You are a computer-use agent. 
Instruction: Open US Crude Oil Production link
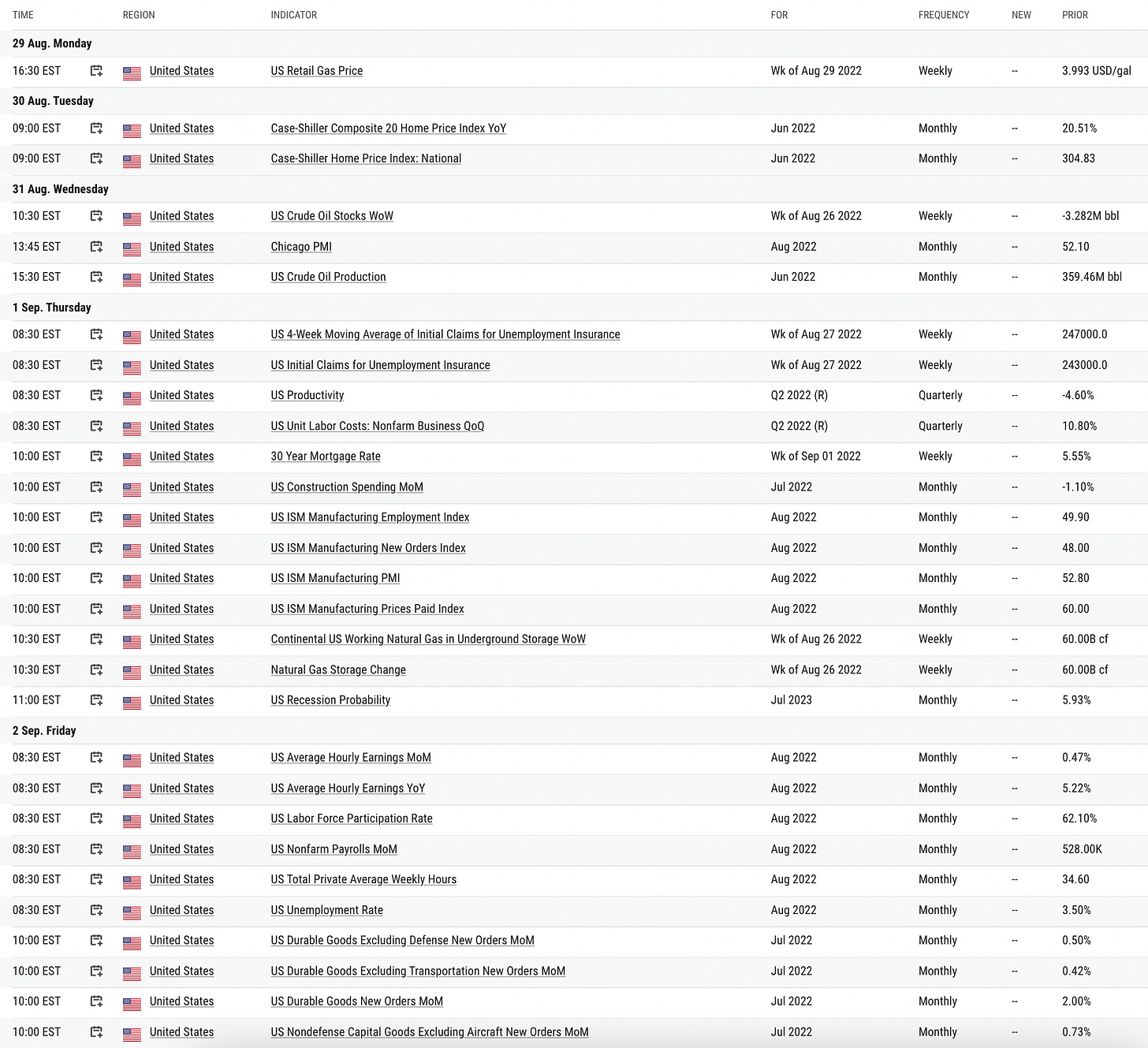pyautogui.click(x=328, y=277)
